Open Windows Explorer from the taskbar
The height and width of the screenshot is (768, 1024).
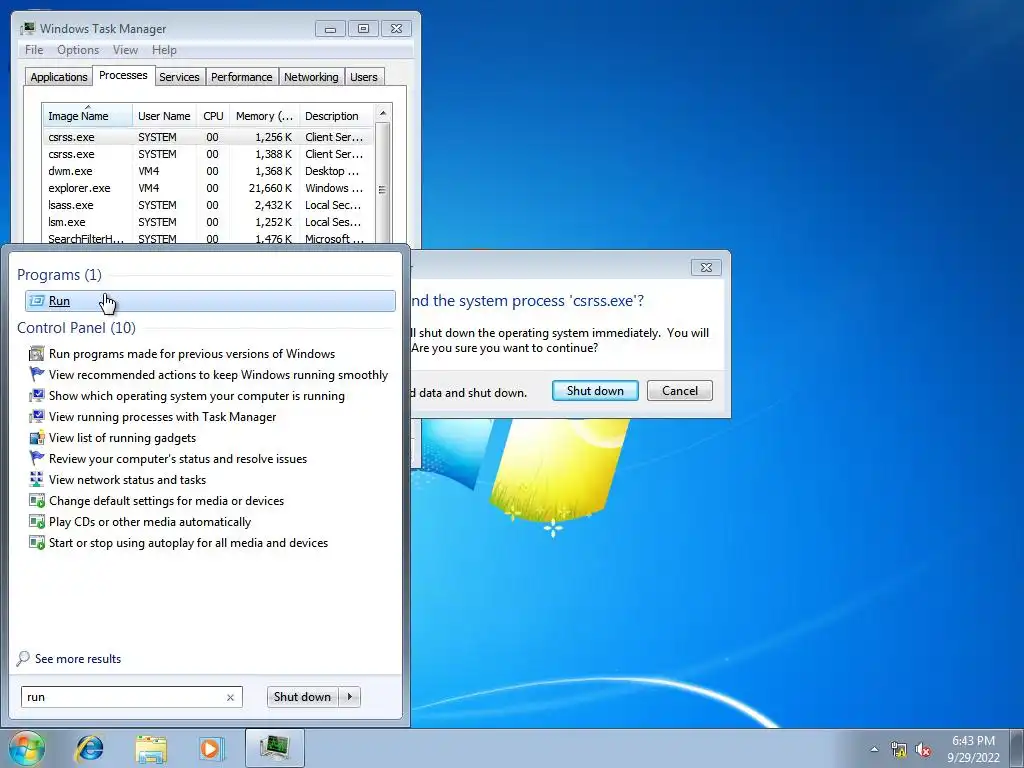click(151, 748)
